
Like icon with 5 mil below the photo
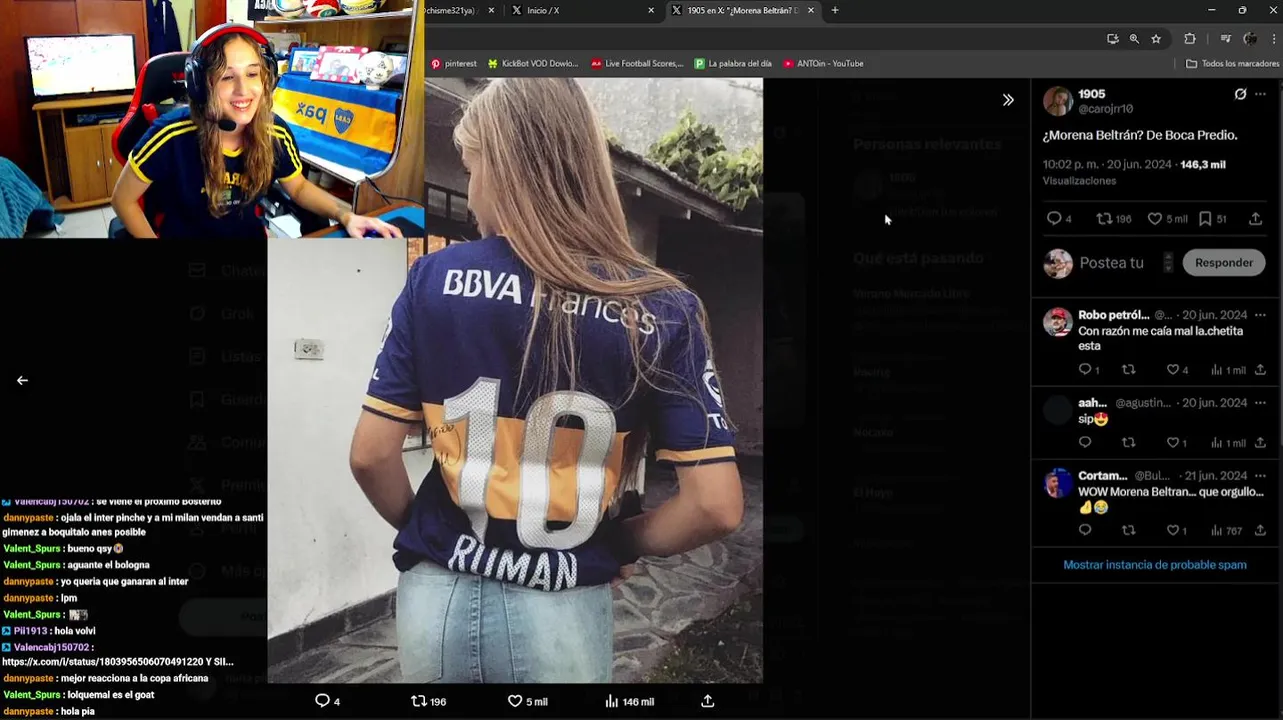[528, 701]
